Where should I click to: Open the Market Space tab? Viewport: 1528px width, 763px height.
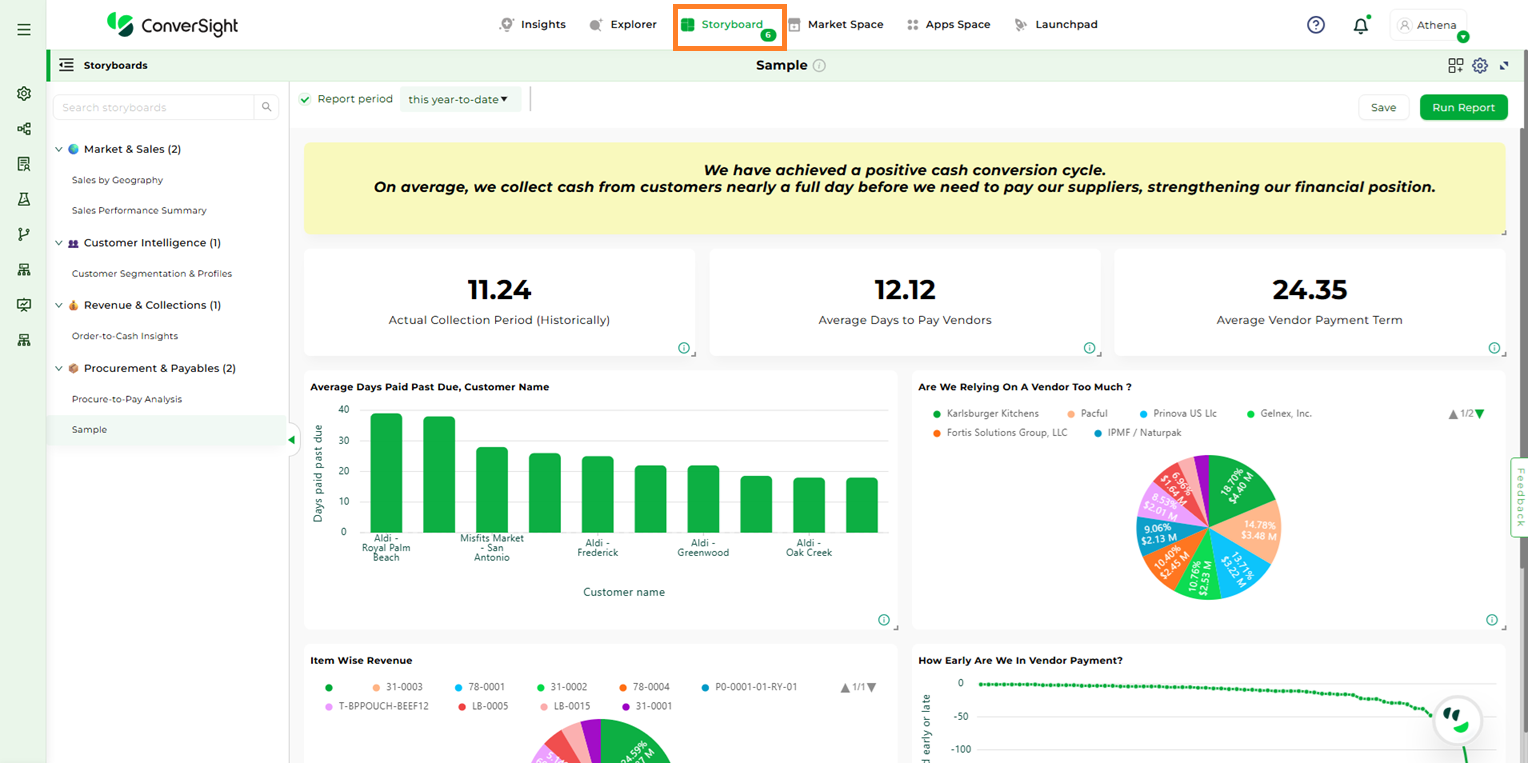[836, 25]
